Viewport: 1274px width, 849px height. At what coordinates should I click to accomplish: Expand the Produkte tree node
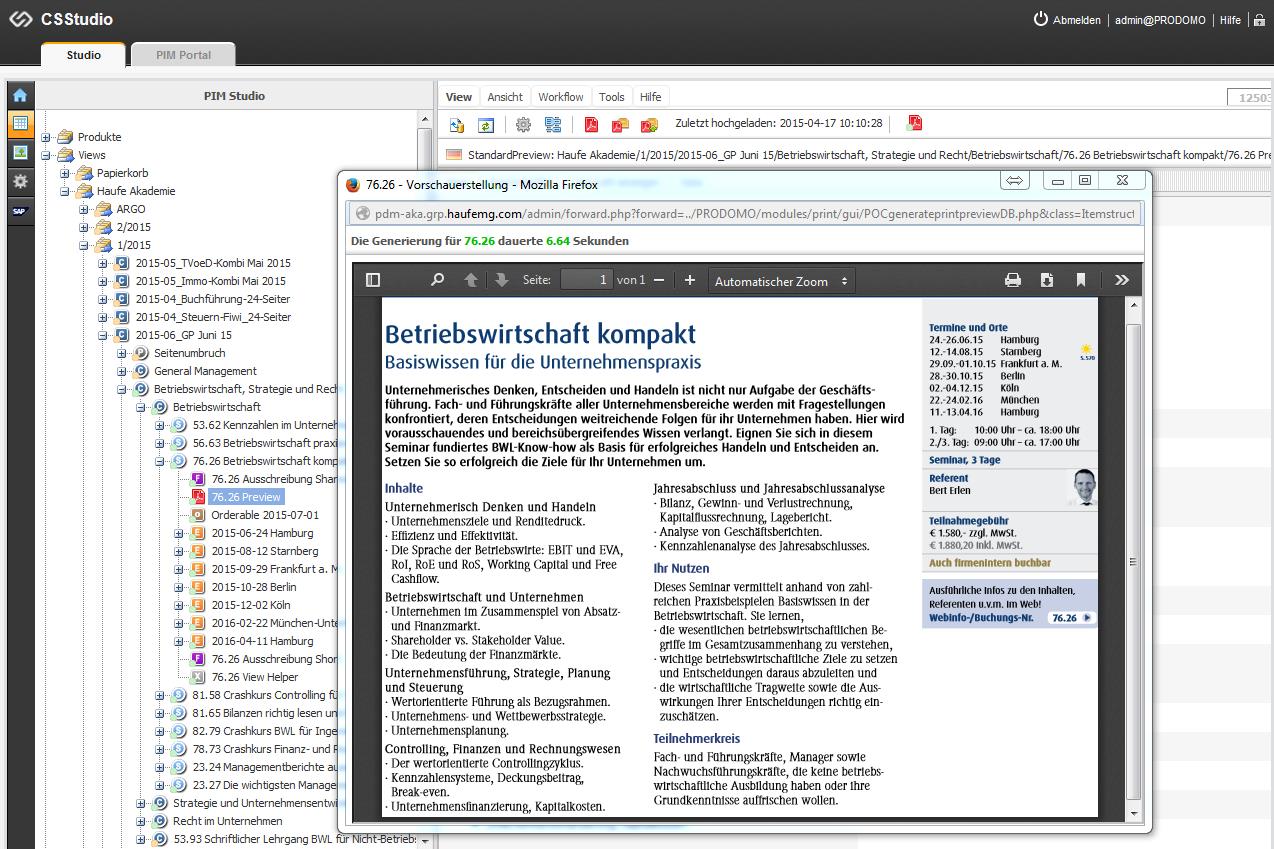(46, 137)
